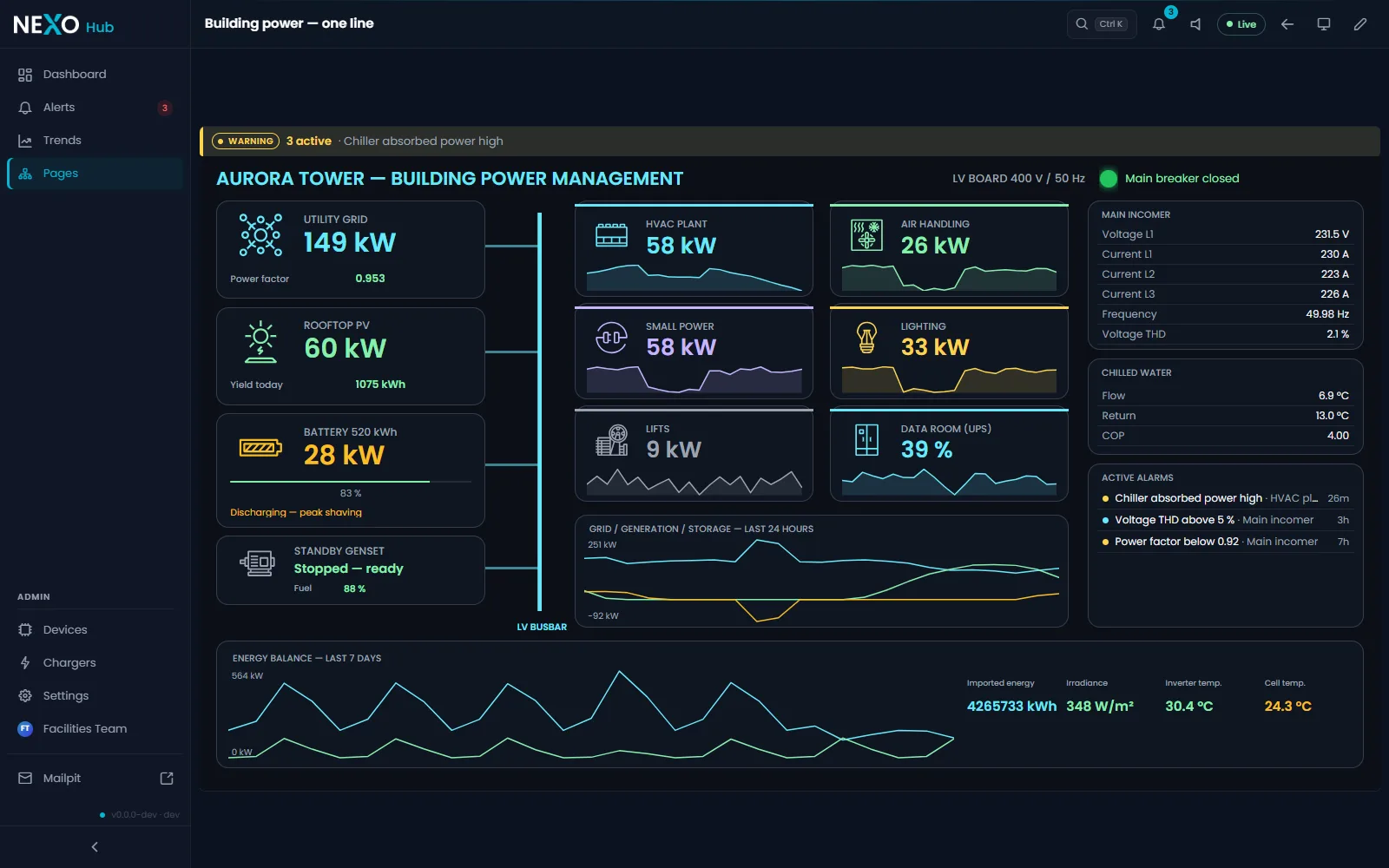Select Small Power 58 kW reading
This screenshot has width=1389, height=868.
point(681,347)
